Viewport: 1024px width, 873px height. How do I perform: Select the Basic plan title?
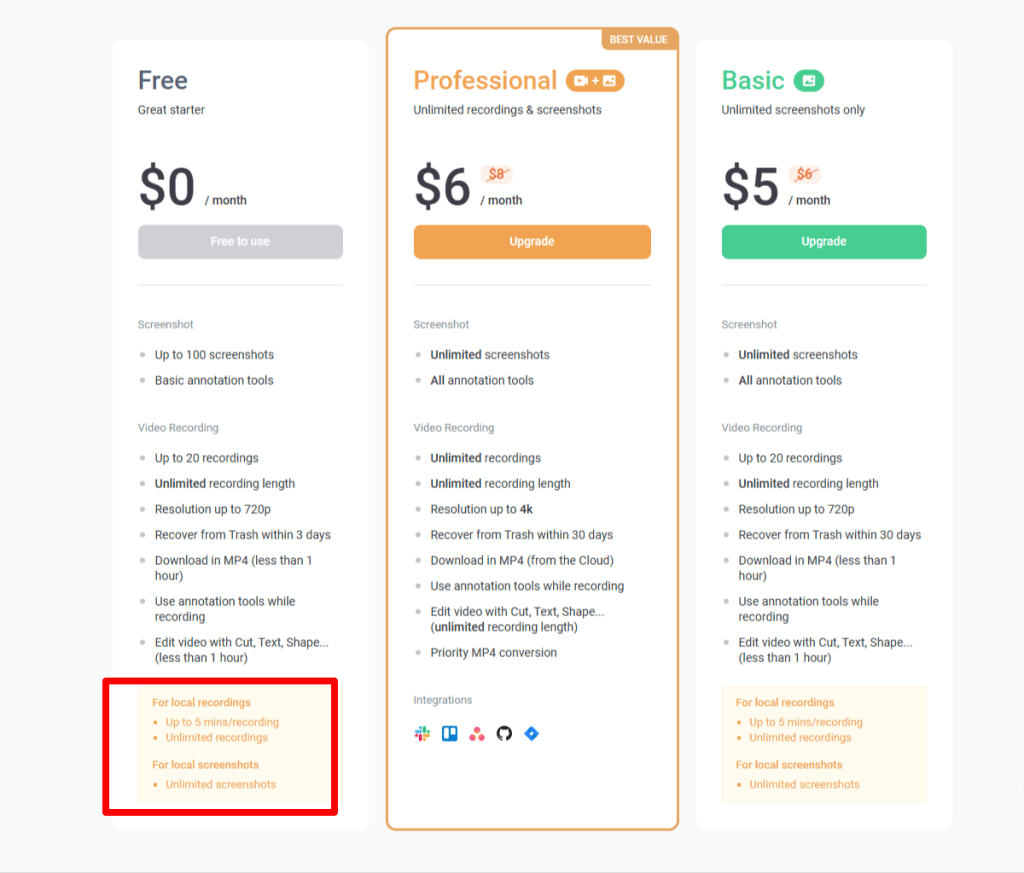tap(753, 81)
